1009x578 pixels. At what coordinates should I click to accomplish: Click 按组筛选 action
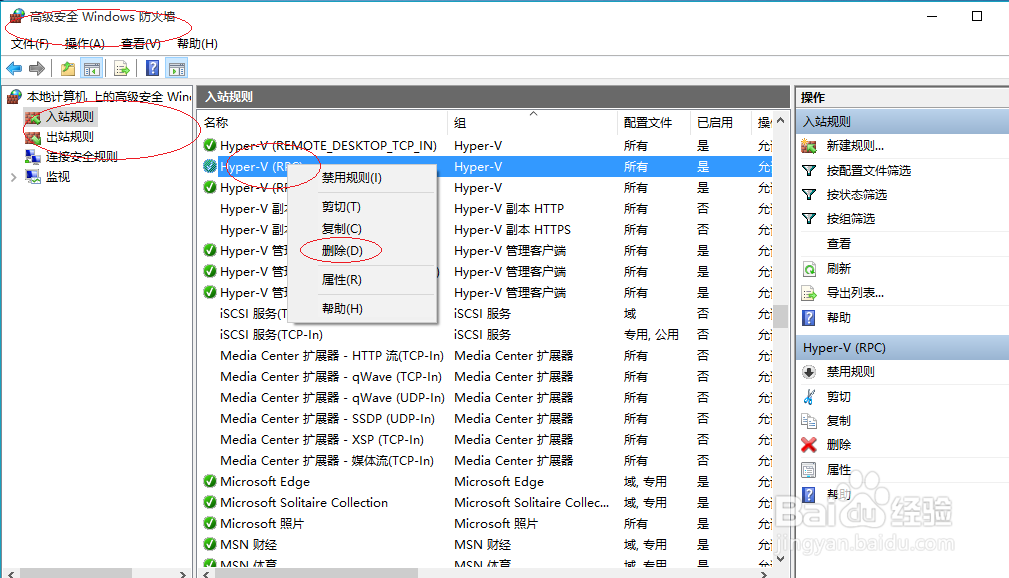tap(851, 219)
